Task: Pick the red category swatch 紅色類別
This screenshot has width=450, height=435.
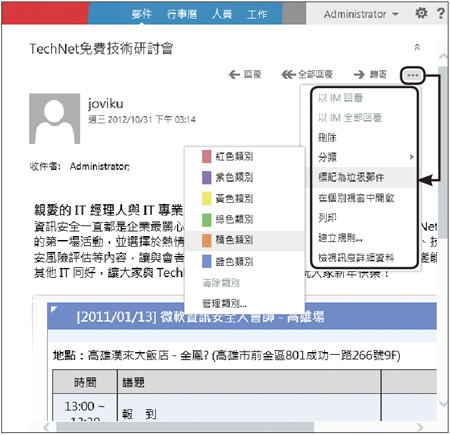Action: pos(207,156)
